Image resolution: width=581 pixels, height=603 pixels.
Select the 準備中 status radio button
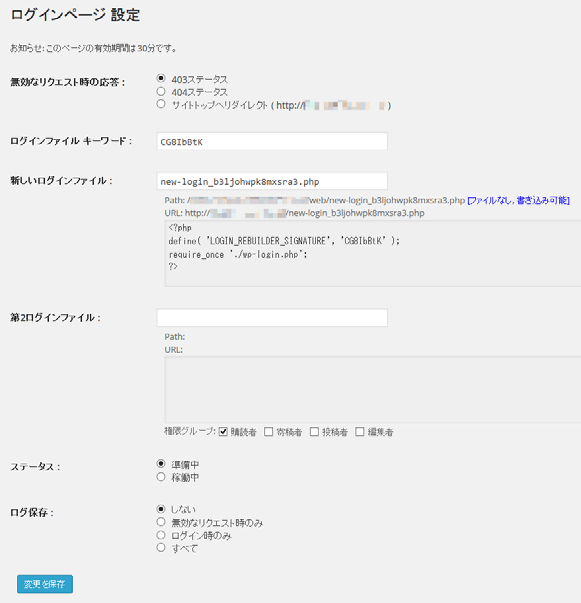pyautogui.click(x=161, y=464)
